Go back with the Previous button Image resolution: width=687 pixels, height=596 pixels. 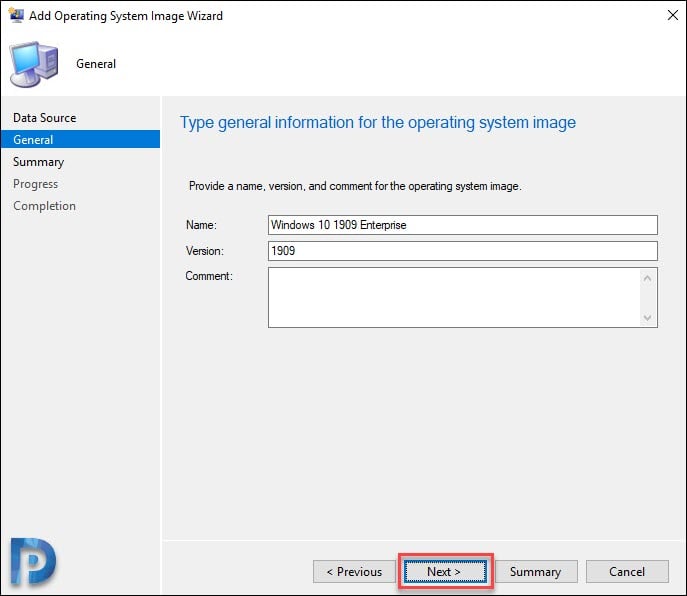point(354,571)
